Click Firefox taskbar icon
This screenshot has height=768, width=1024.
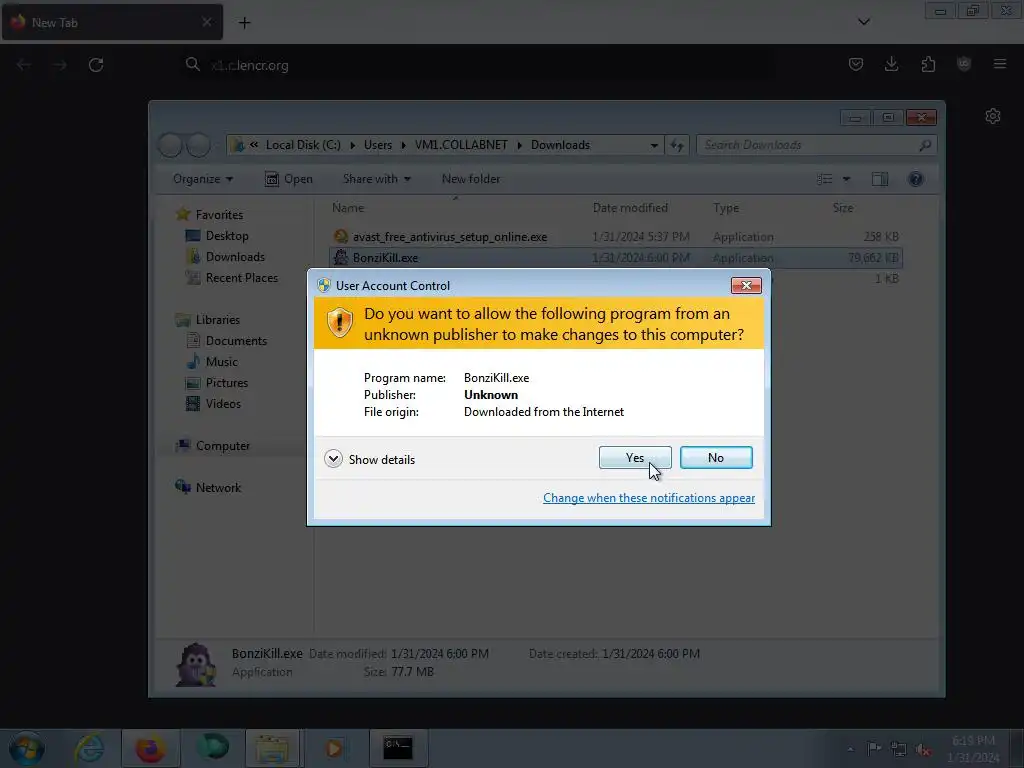(x=150, y=748)
